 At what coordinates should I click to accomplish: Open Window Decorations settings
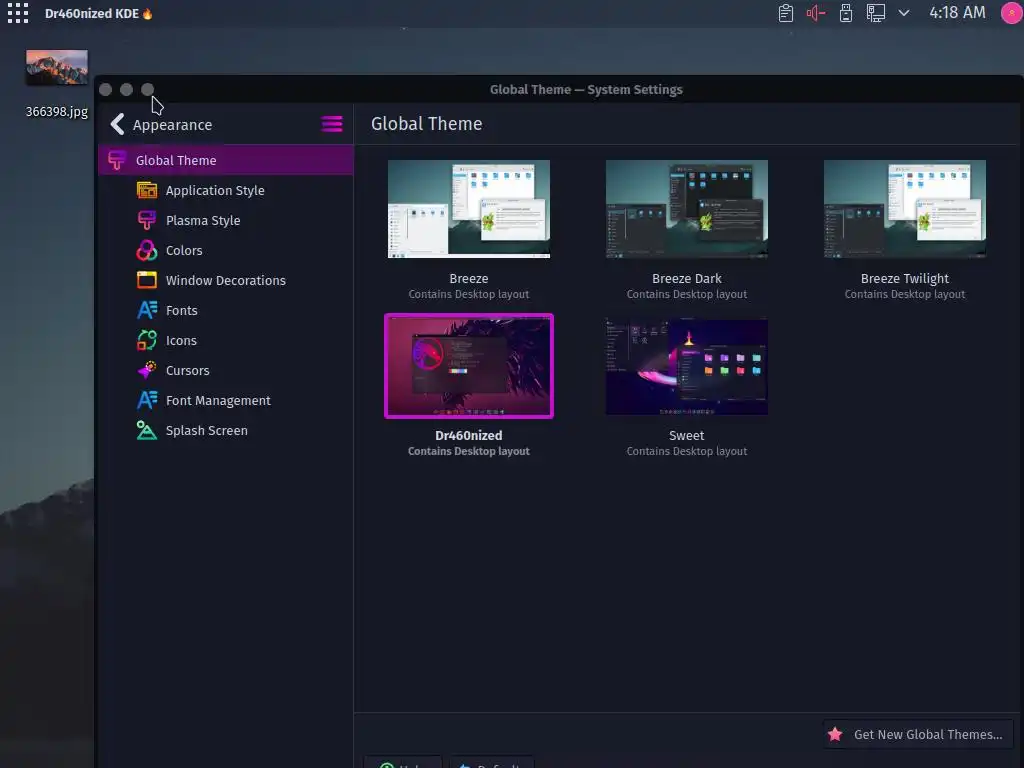[226, 280]
